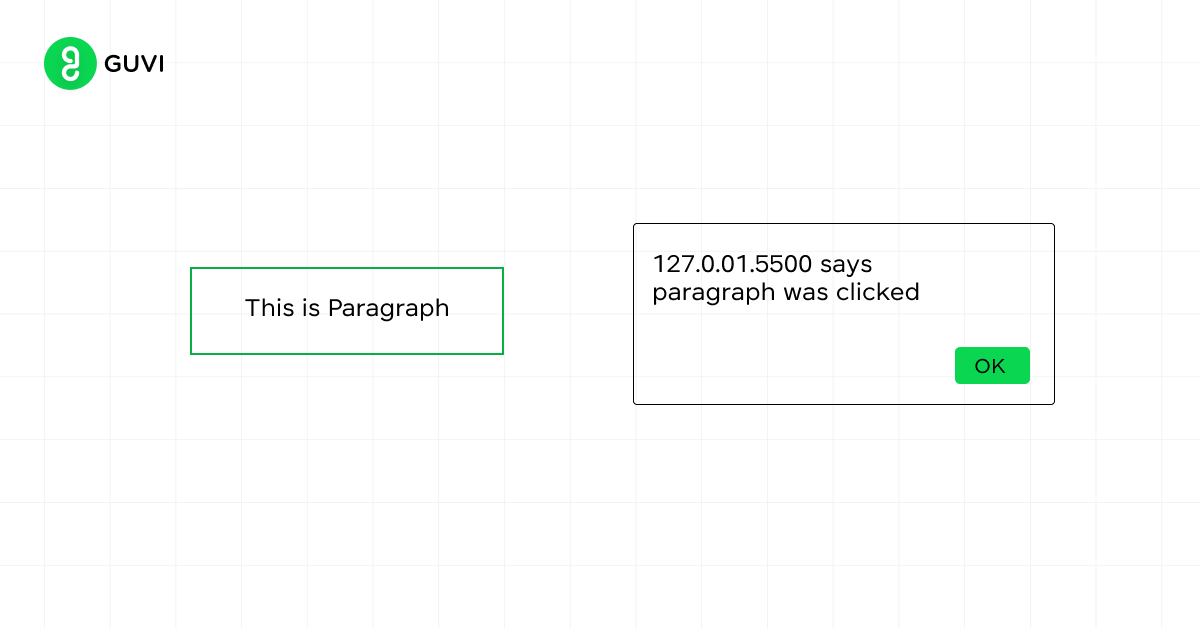The width and height of the screenshot is (1200, 628).
Task: Click the GUVI wordmark text
Action: [x=134, y=64]
